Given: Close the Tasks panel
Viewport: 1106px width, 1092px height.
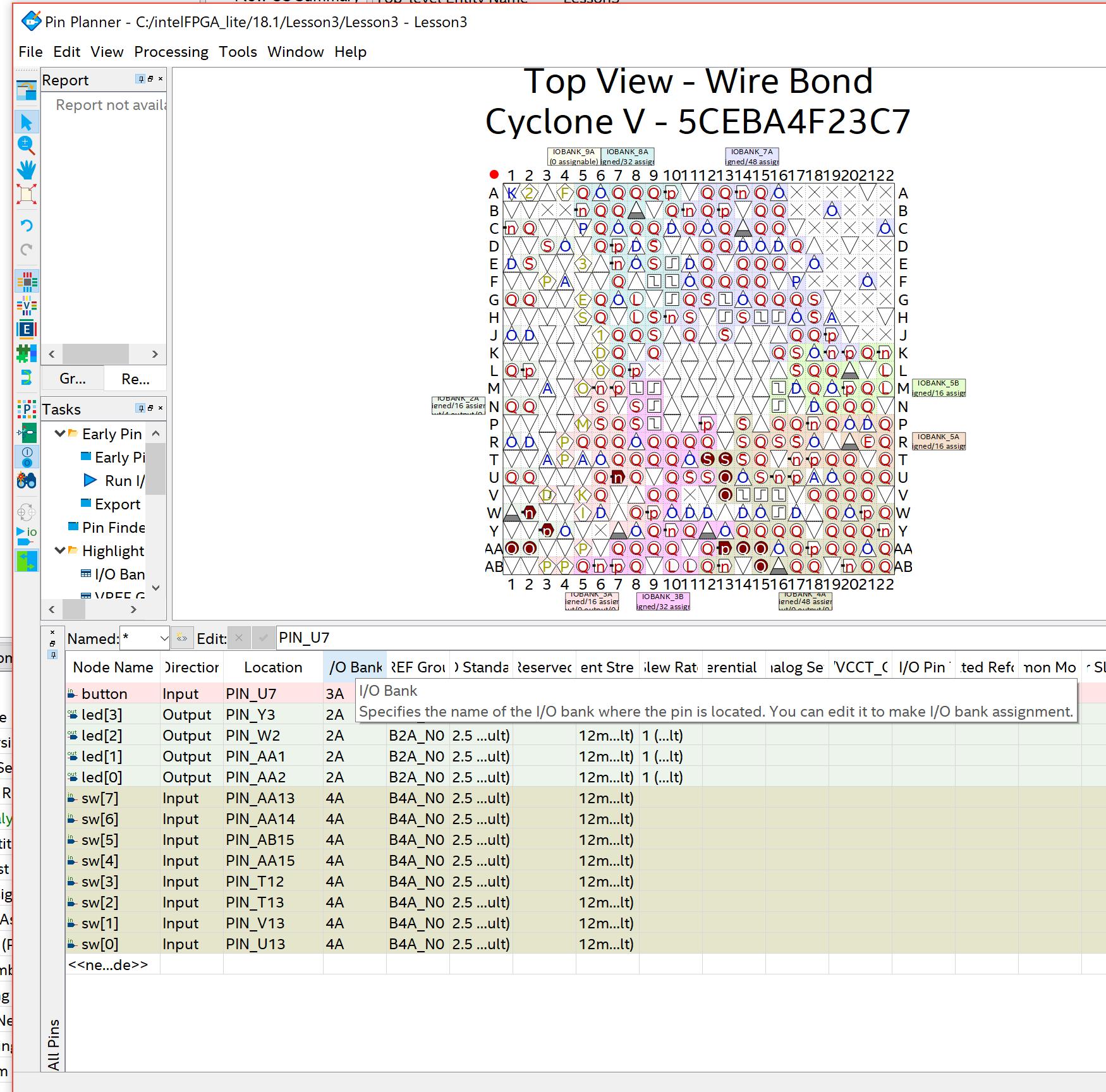Looking at the screenshot, I should 161,408.
